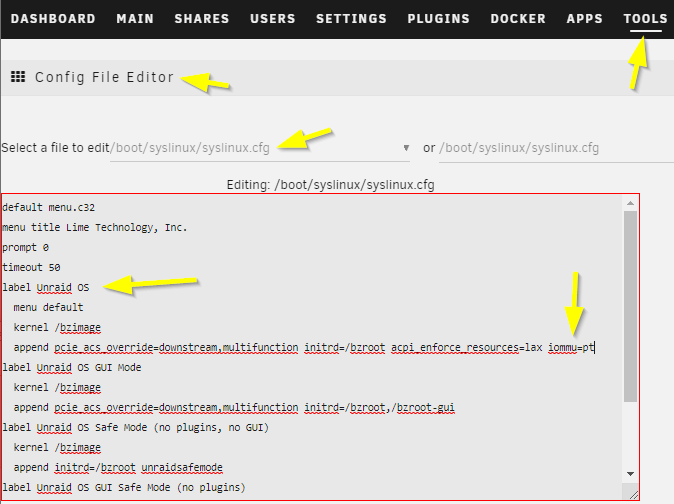Viewport: 674px width, 504px height.
Task: Click 'acpi_enforce_resources=lax' in append line
Action: [x=467, y=348]
